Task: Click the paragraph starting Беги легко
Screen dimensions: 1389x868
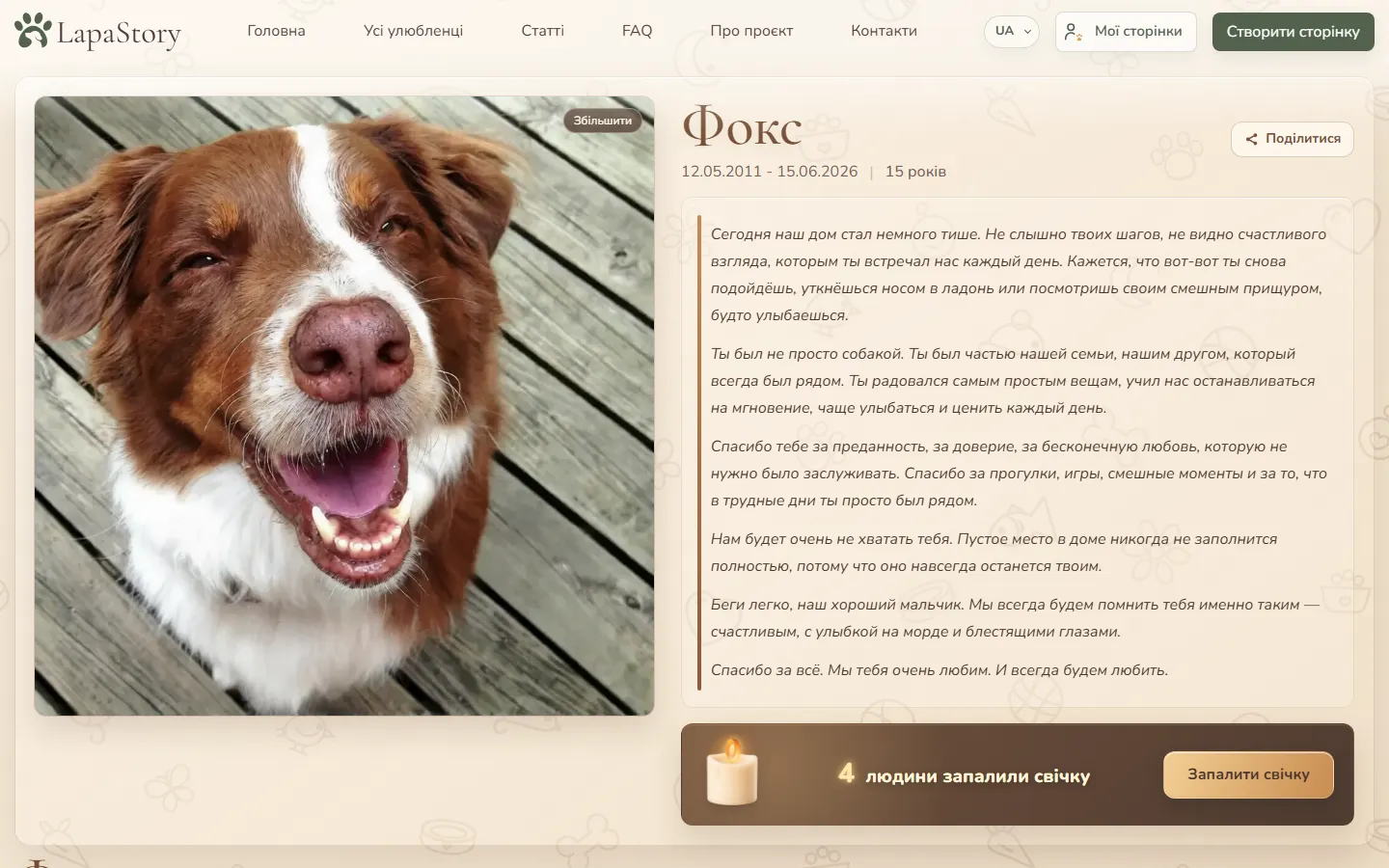Action: pos(1015,618)
